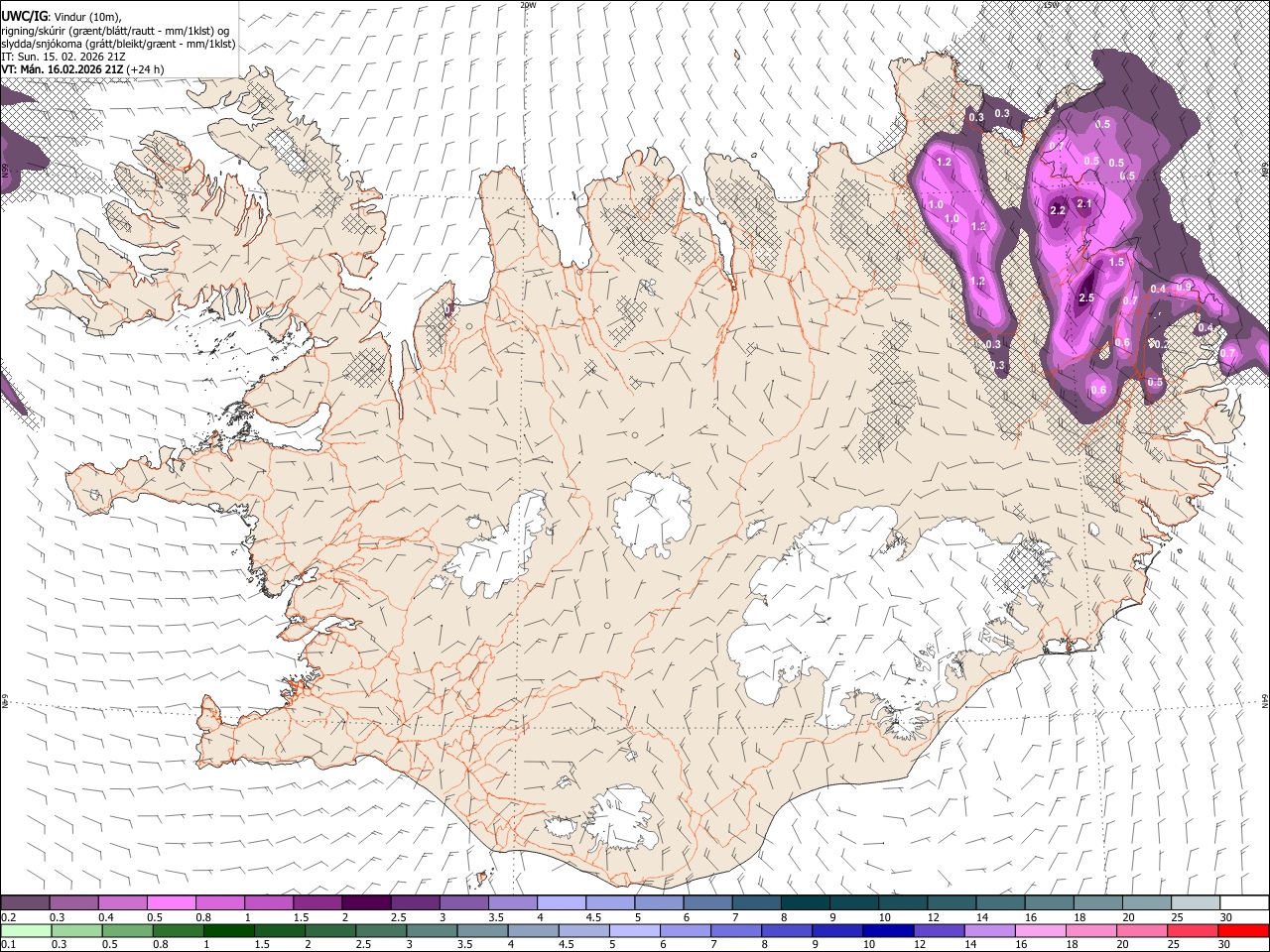Click the dark mauve 0.2 snow legend swatch
The width and height of the screenshot is (1270, 952).
coord(26,903)
